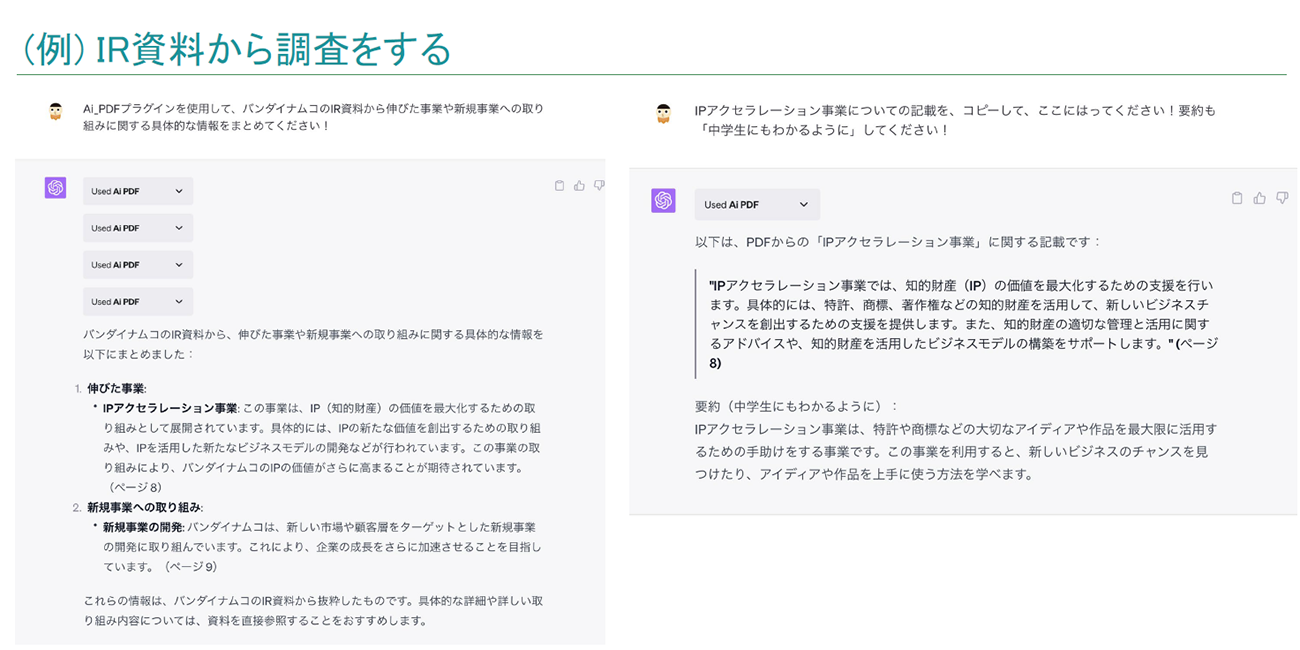Click the slide title (例) IR資料から調査をする
The image size is (1300, 650).
(x=236, y=48)
